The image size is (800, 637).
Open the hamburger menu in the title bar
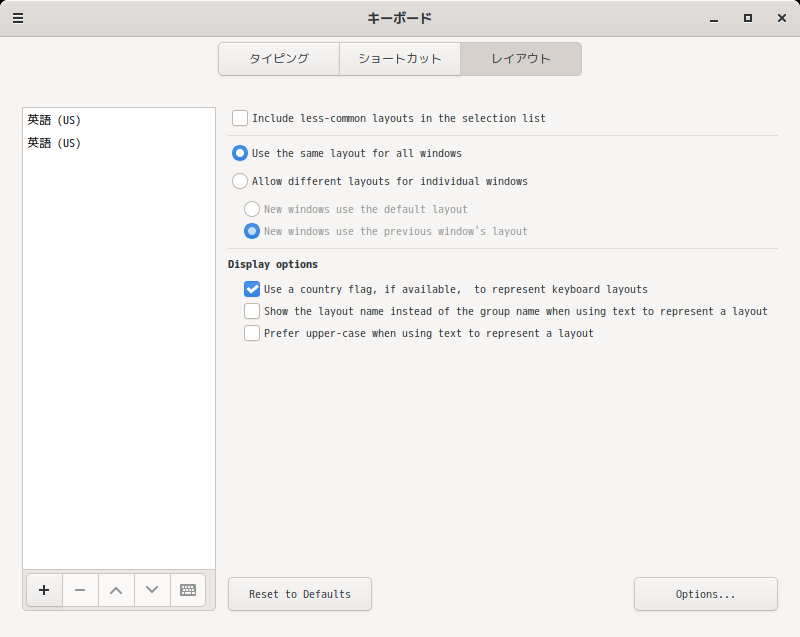pyautogui.click(x=18, y=18)
